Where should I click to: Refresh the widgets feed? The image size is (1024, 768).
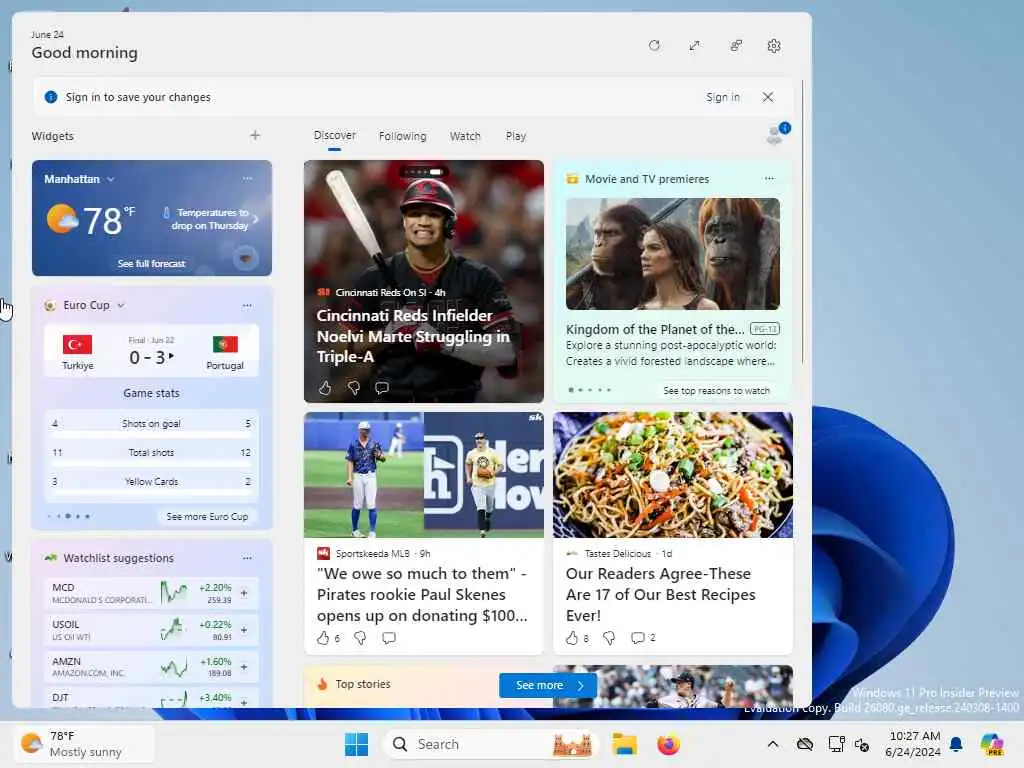(654, 46)
